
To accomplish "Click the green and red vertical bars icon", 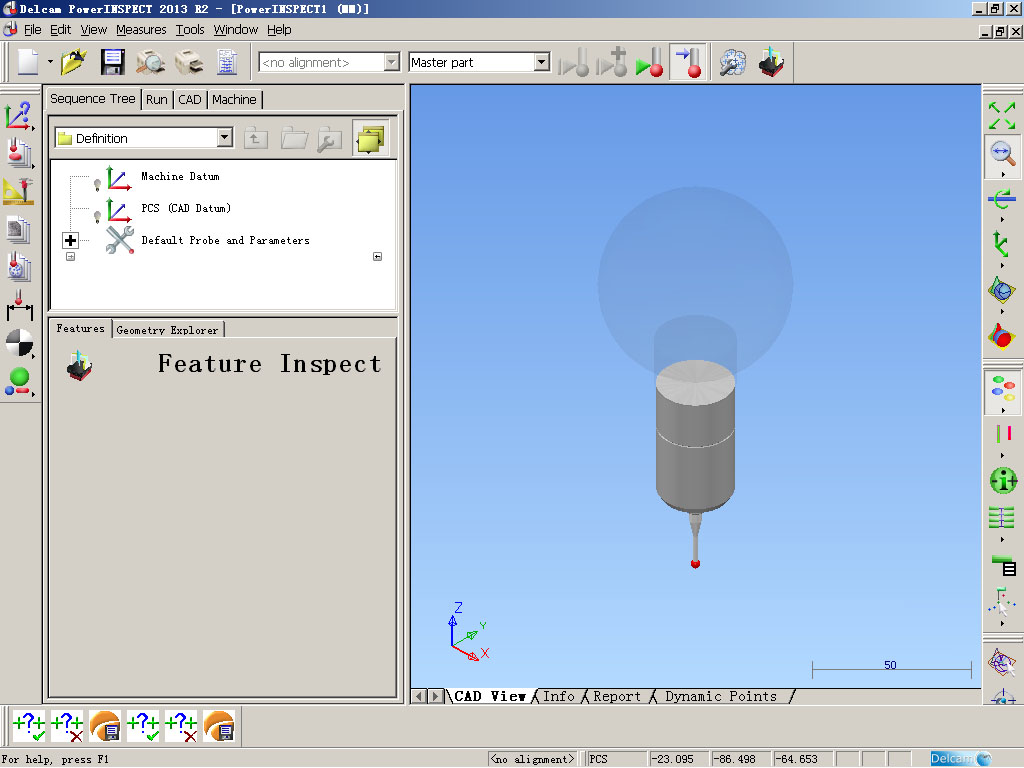I will pyautogui.click(x=1003, y=434).
